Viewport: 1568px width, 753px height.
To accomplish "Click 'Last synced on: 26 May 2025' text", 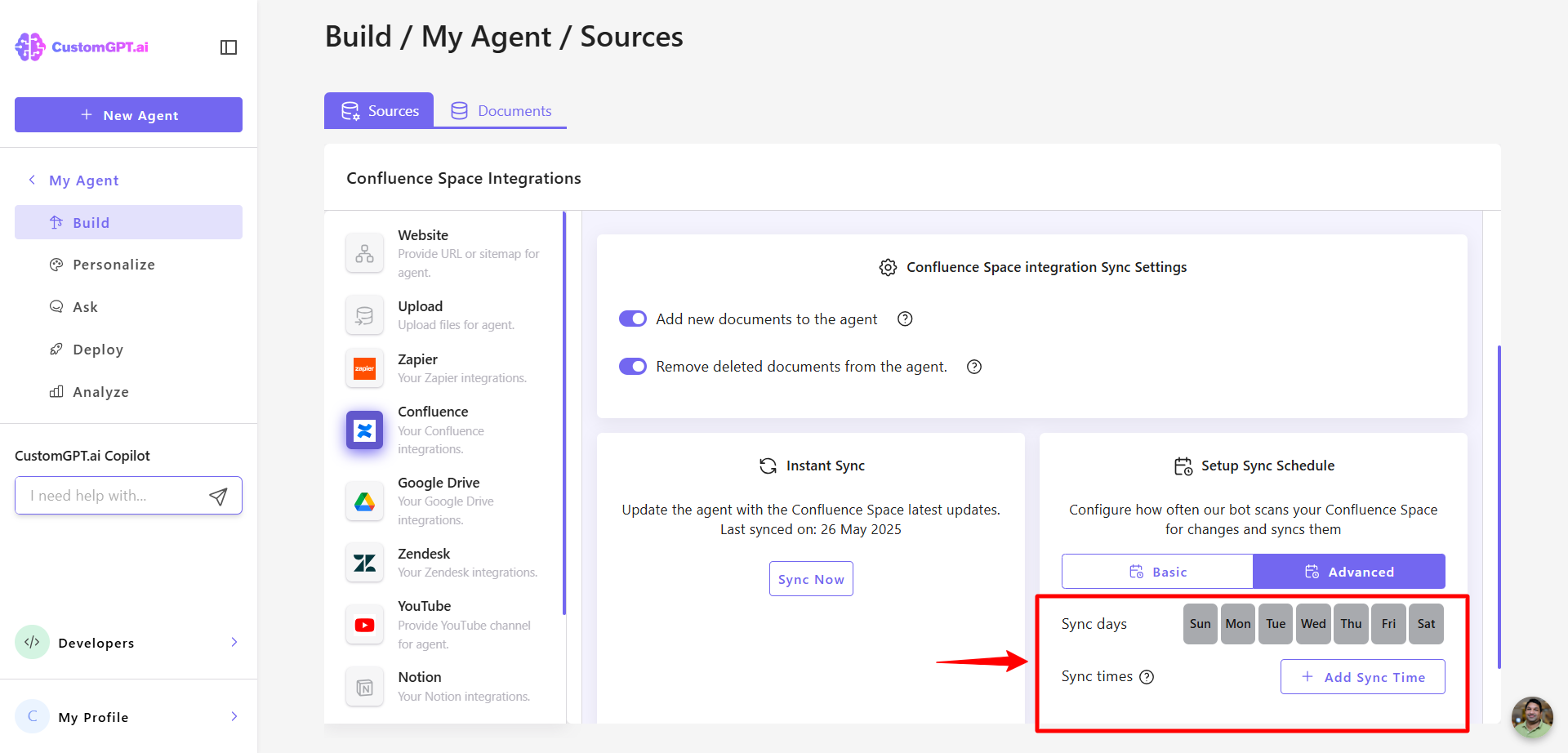I will (x=811, y=529).
